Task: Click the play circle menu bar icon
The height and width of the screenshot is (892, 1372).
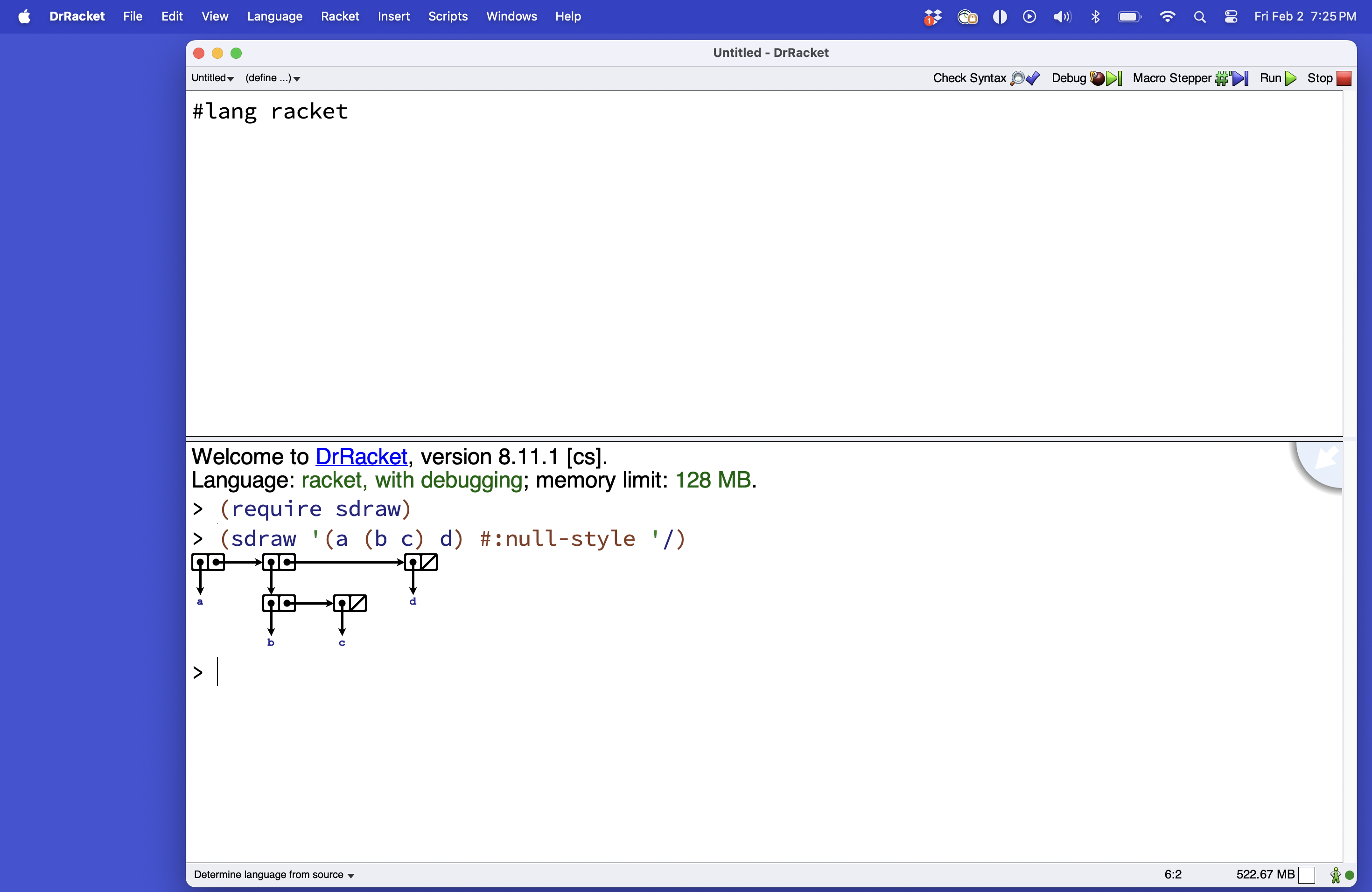Action: [1029, 17]
